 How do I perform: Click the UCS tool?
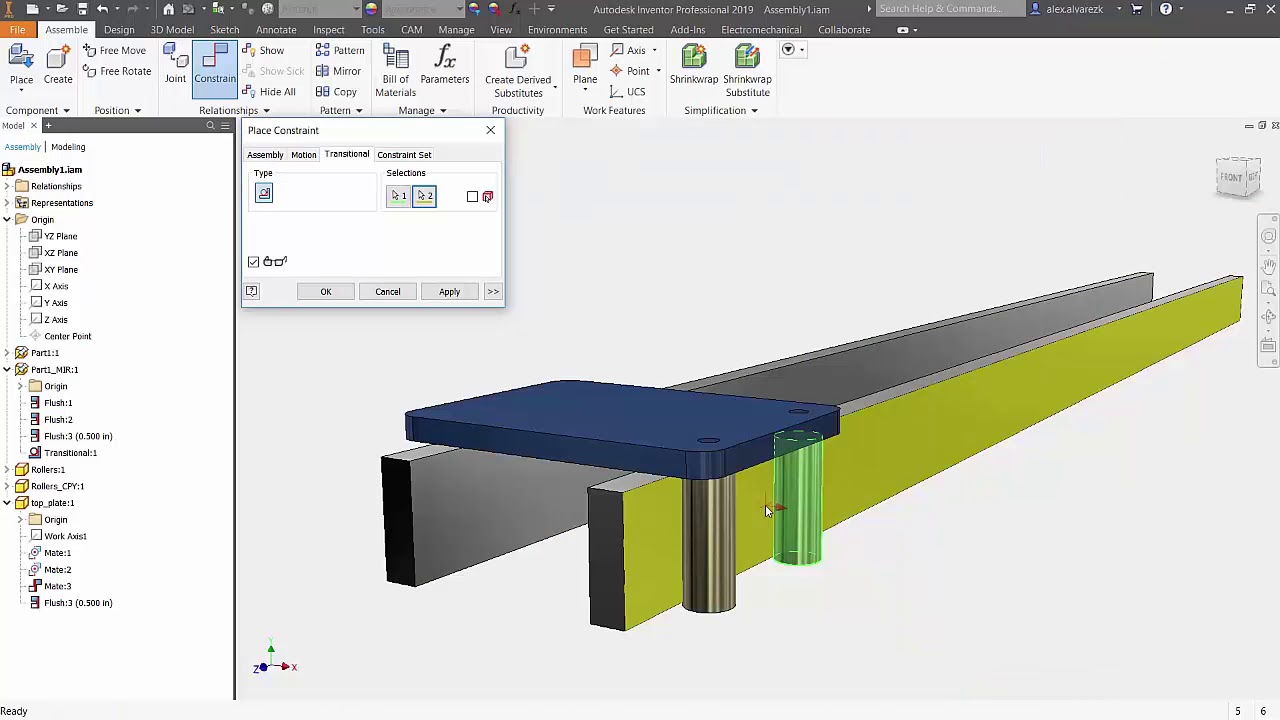click(x=628, y=92)
